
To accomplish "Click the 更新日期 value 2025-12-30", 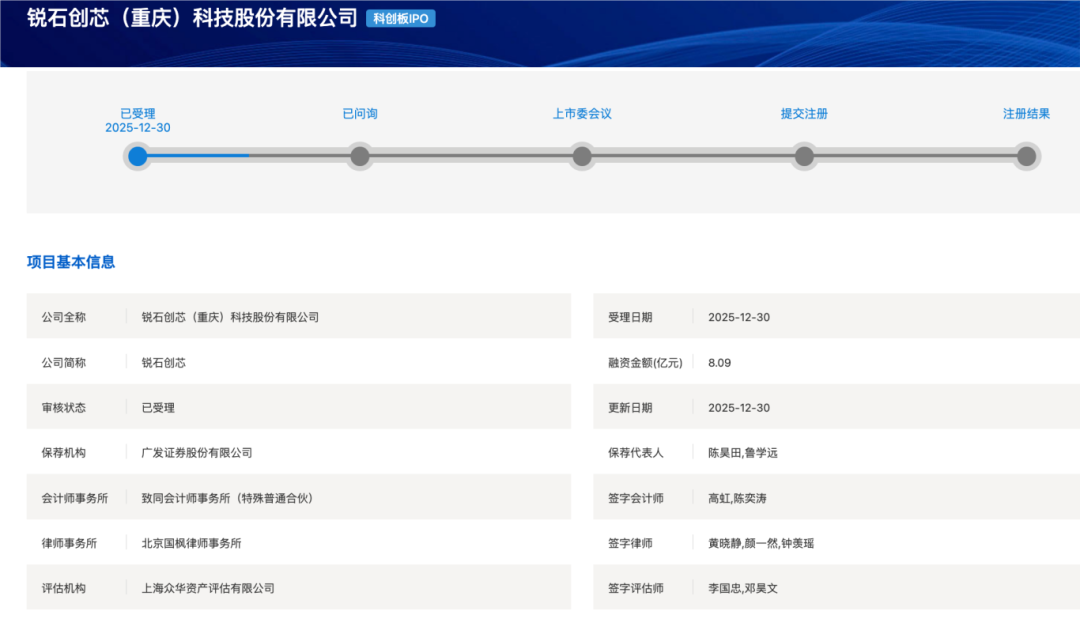I will (739, 408).
